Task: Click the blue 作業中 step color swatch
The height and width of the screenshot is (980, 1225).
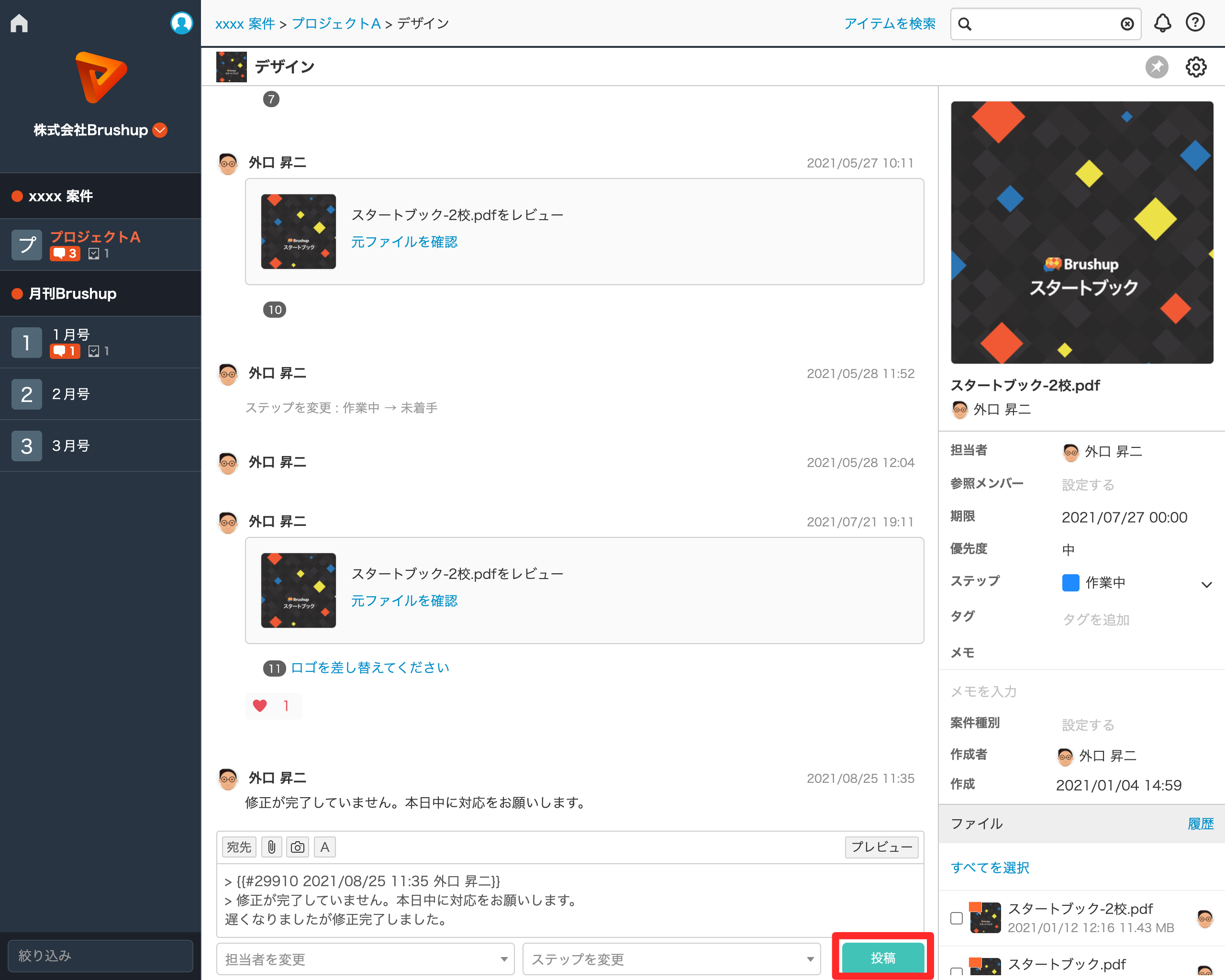Action: [1070, 582]
